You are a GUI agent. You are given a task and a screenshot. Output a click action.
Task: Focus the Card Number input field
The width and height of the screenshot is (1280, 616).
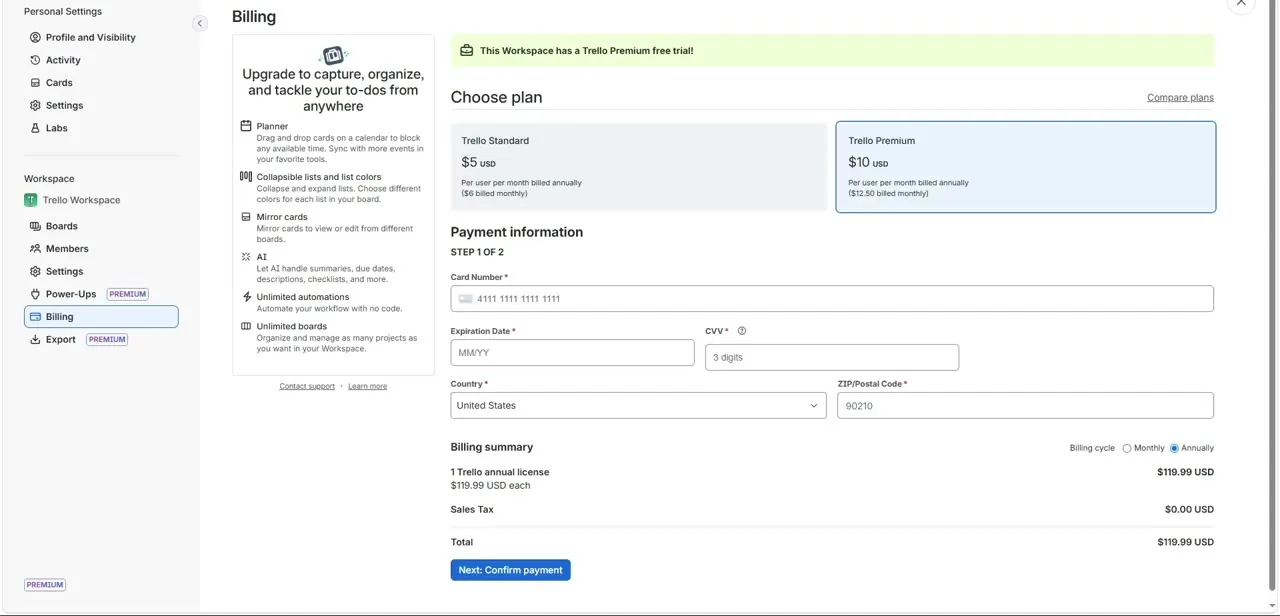coord(832,299)
